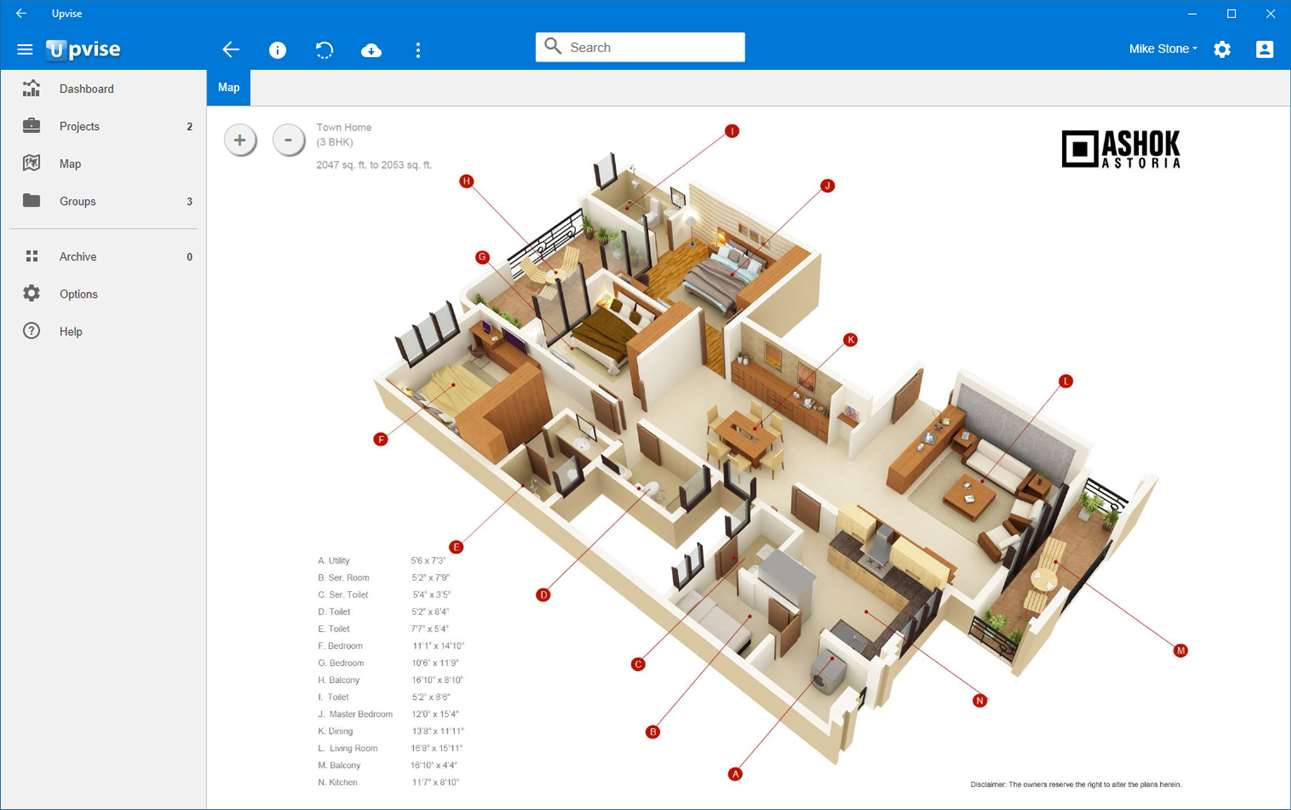This screenshot has height=810, width=1291.
Task: Click red marker B on floor plan
Action: (653, 732)
